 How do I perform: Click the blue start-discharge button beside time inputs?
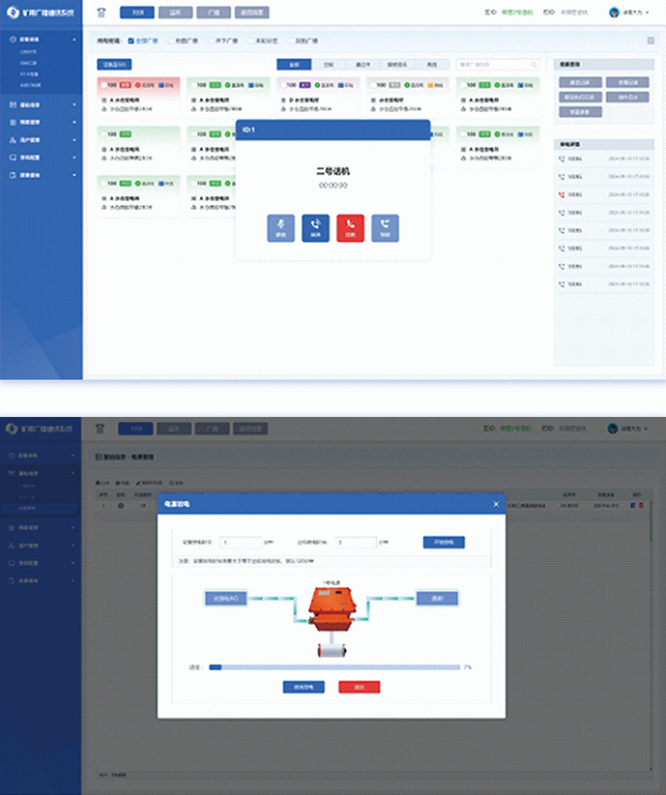[x=443, y=542]
